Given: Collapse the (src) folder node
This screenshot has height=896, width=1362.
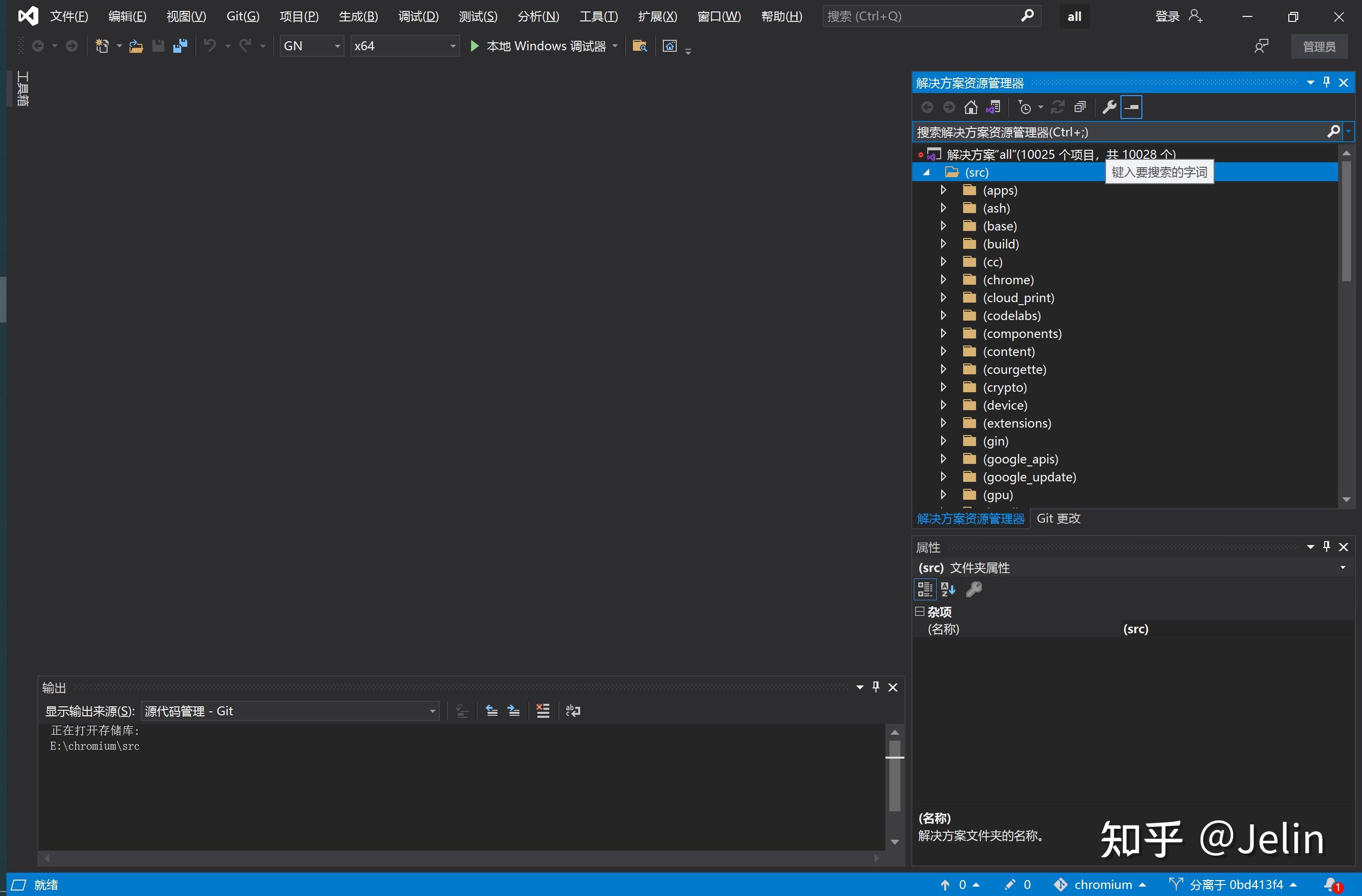Looking at the screenshot, I should pyautogui.click(x=926, y=172).
